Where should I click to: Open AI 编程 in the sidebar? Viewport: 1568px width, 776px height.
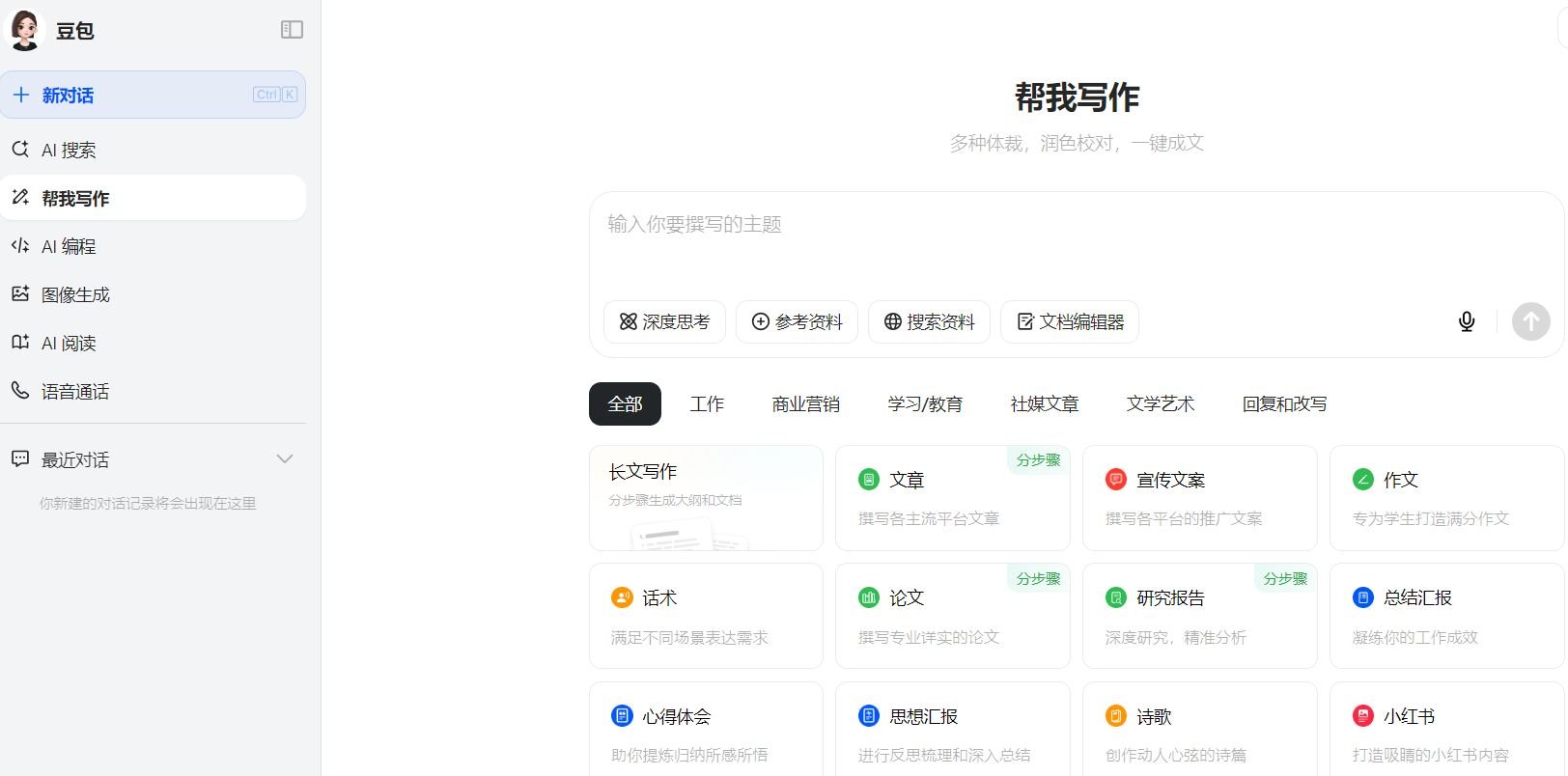68,246
